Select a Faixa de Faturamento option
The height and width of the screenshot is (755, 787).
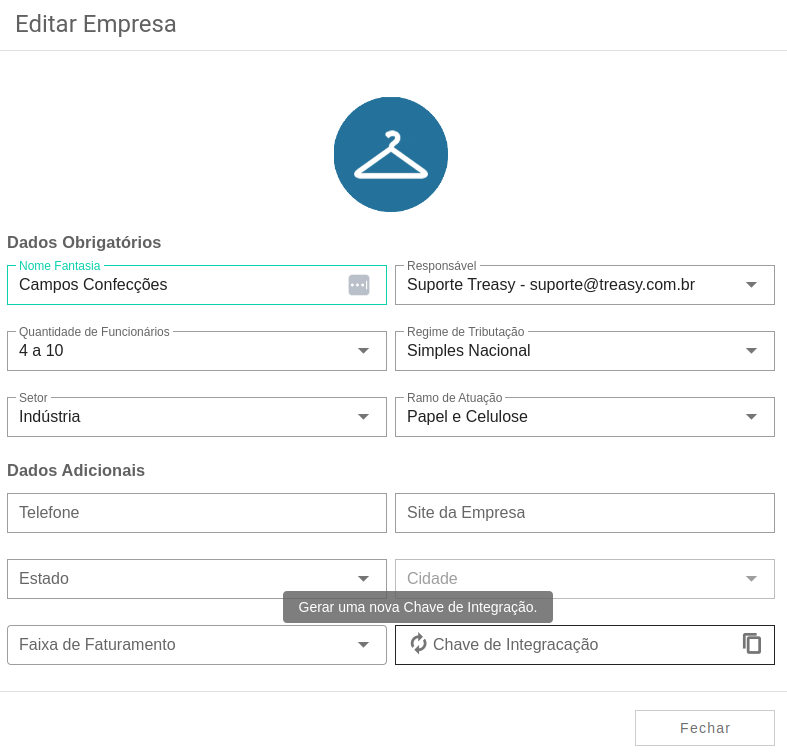[197, 645]
